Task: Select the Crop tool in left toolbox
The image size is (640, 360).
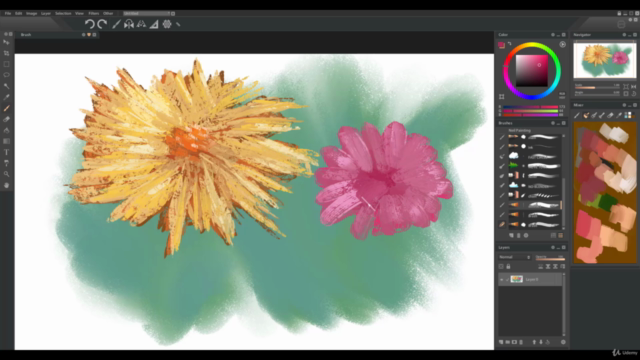Action: [x=6, y=53]
